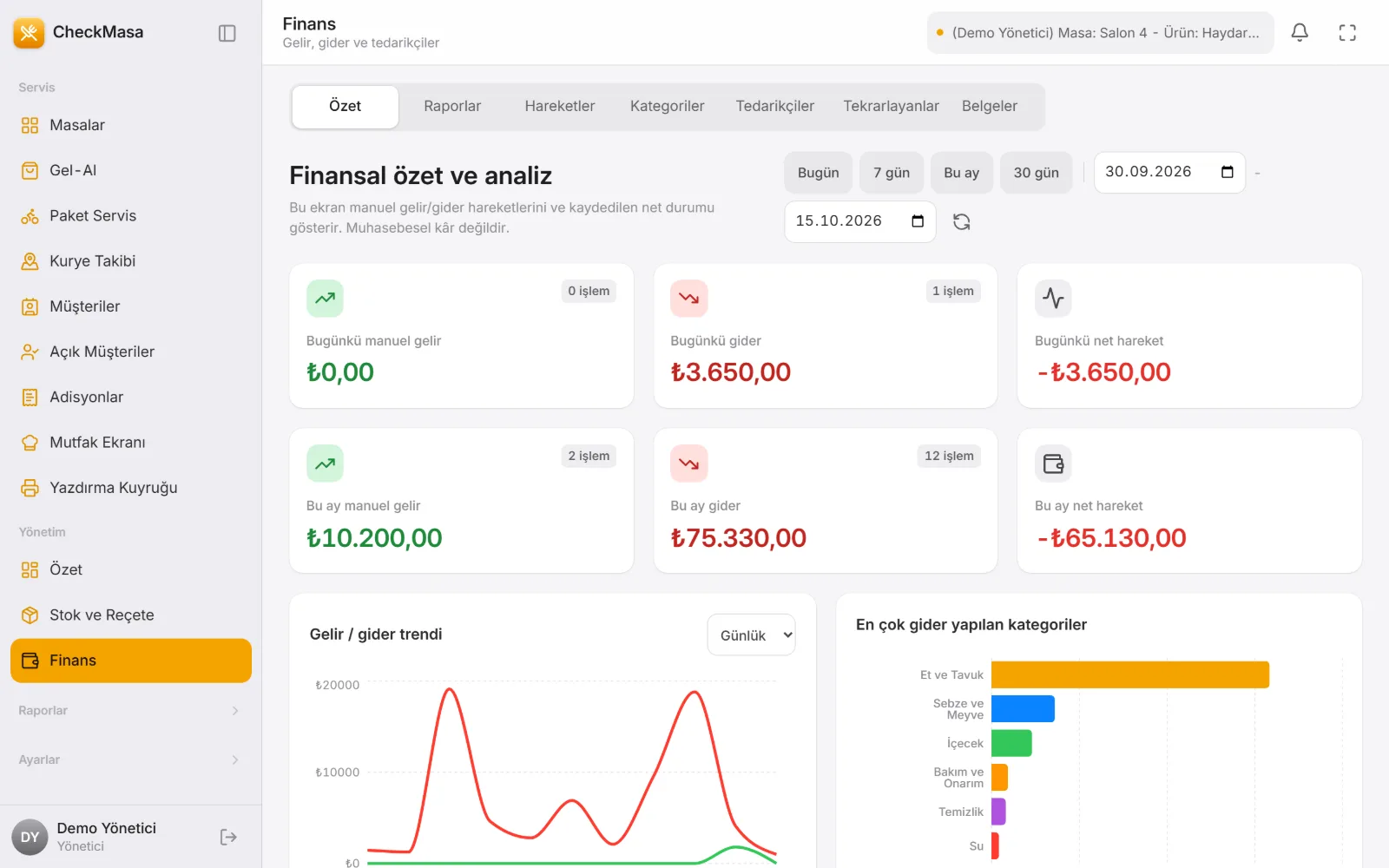Switch to the Tekrarlayanlar tab
1389x868 pixels.
(x=891, y=106)
